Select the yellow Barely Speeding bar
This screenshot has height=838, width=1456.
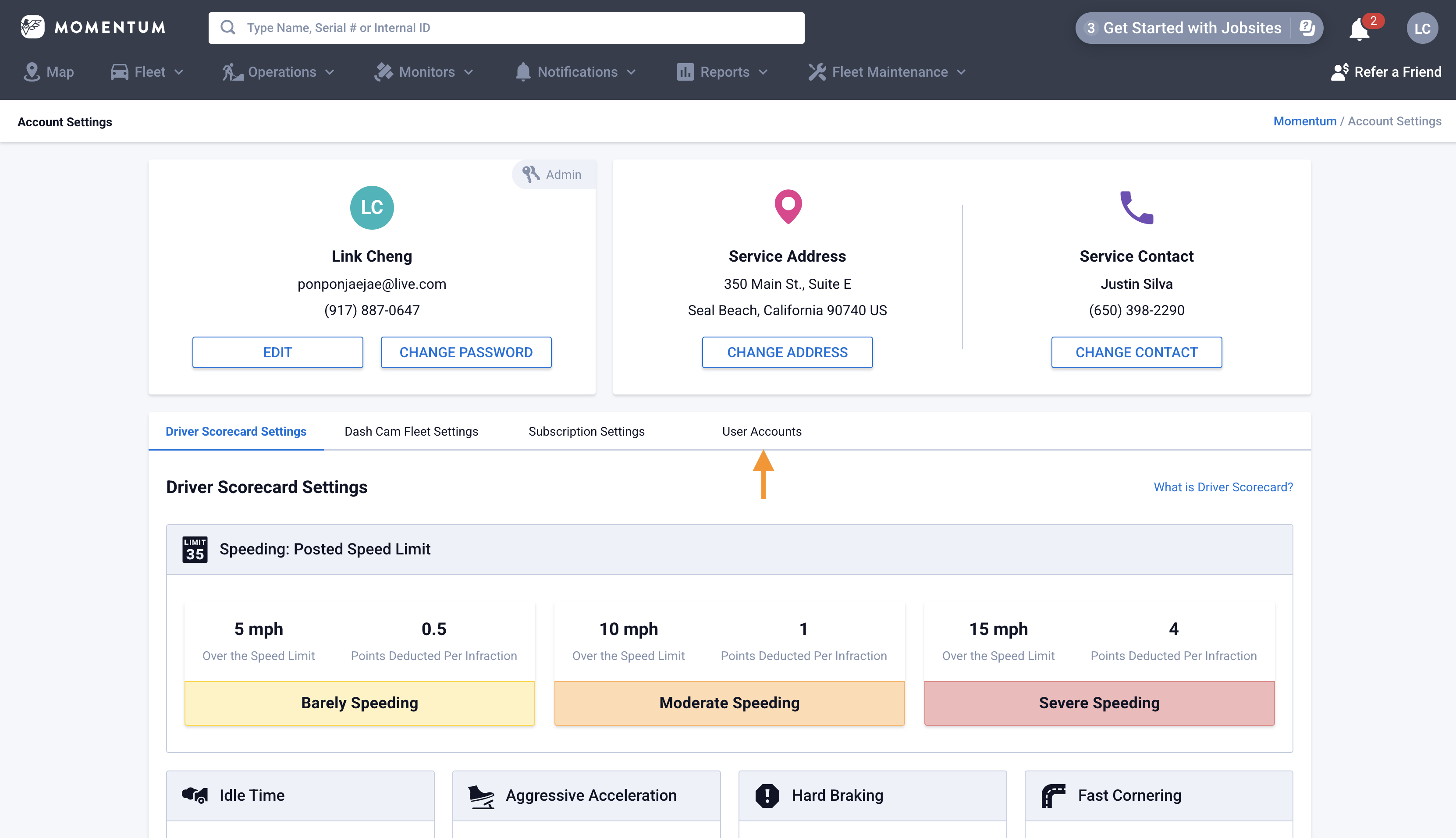359,703
